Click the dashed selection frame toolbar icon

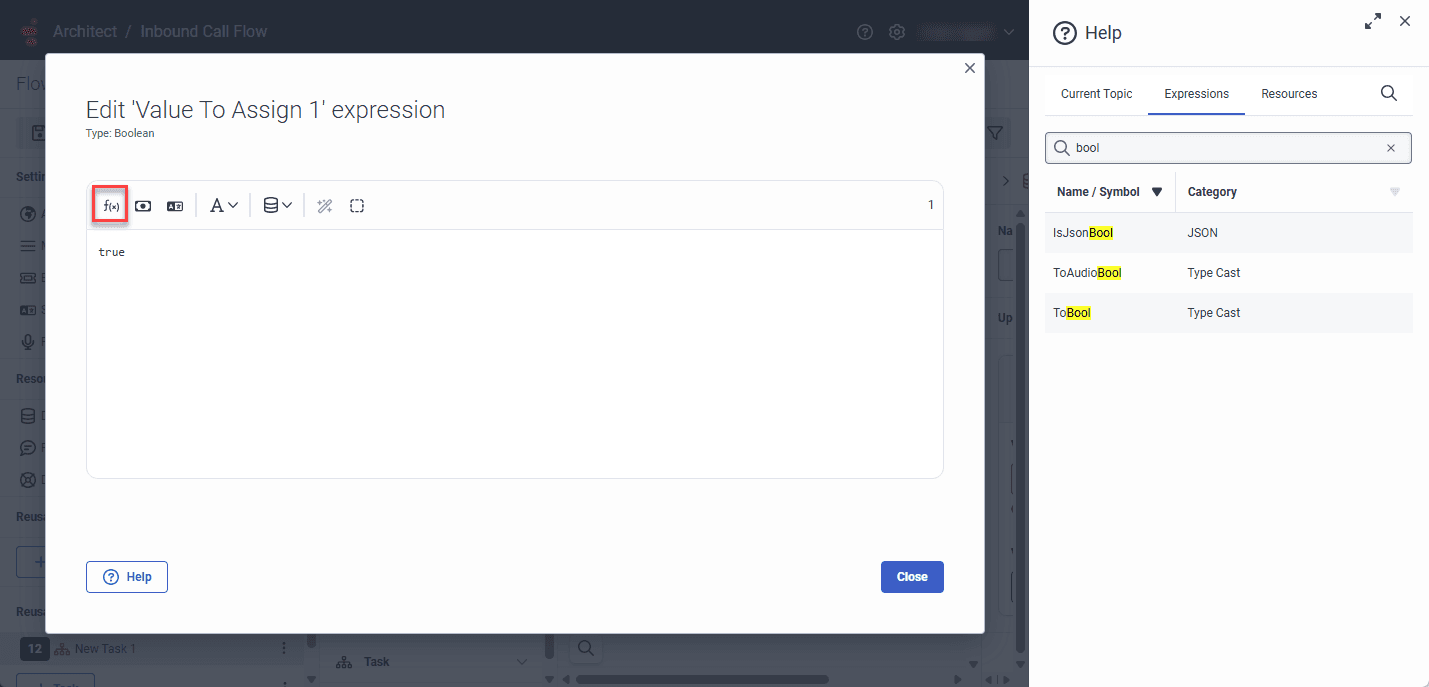[357, 205]
